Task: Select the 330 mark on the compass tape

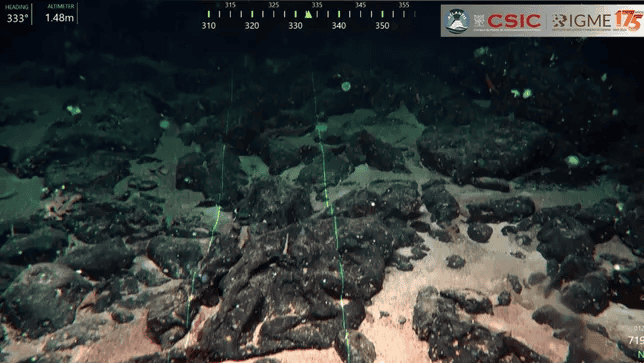Action: (295, 25)
